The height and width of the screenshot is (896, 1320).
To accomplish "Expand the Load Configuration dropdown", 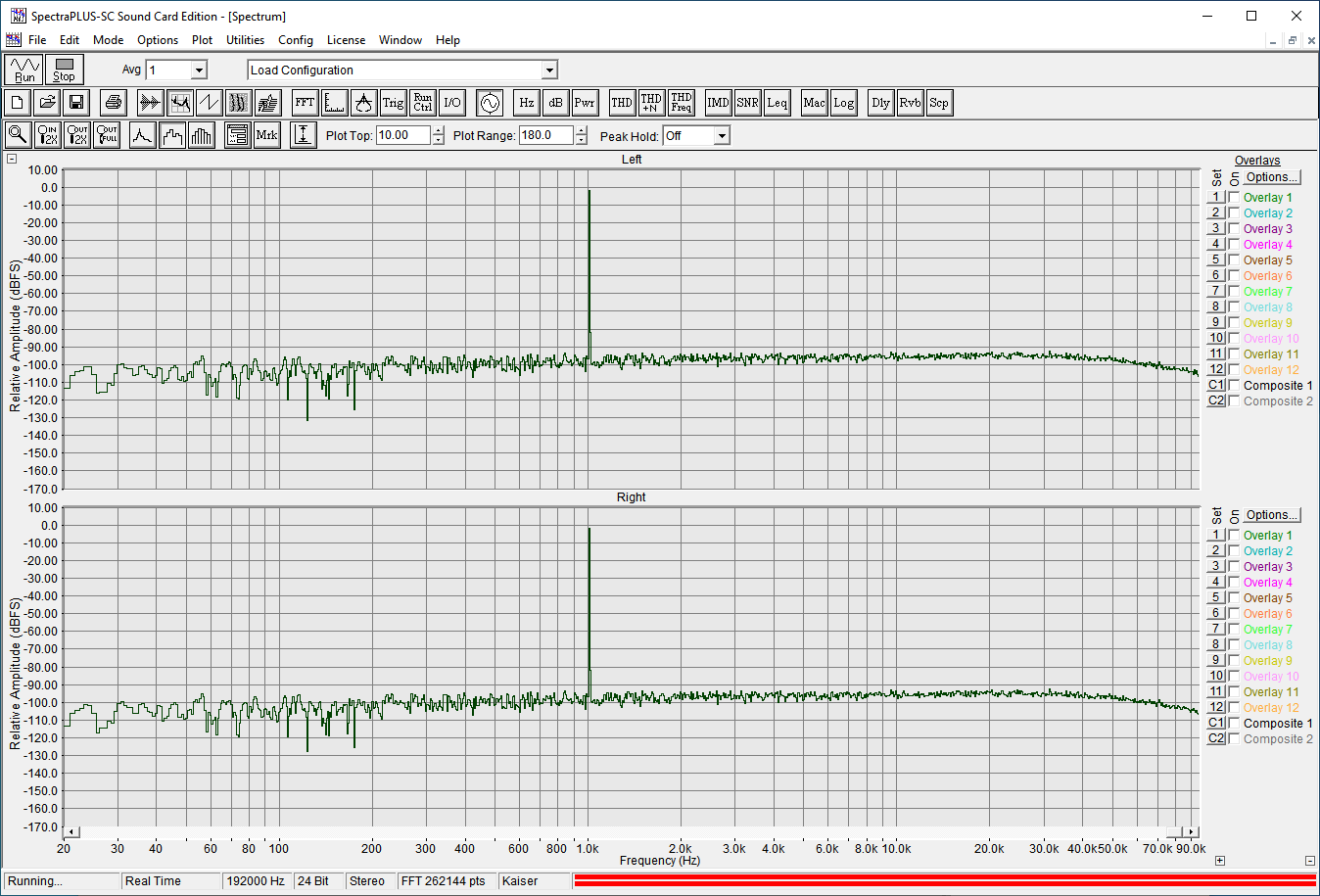I will coord(549,70).
